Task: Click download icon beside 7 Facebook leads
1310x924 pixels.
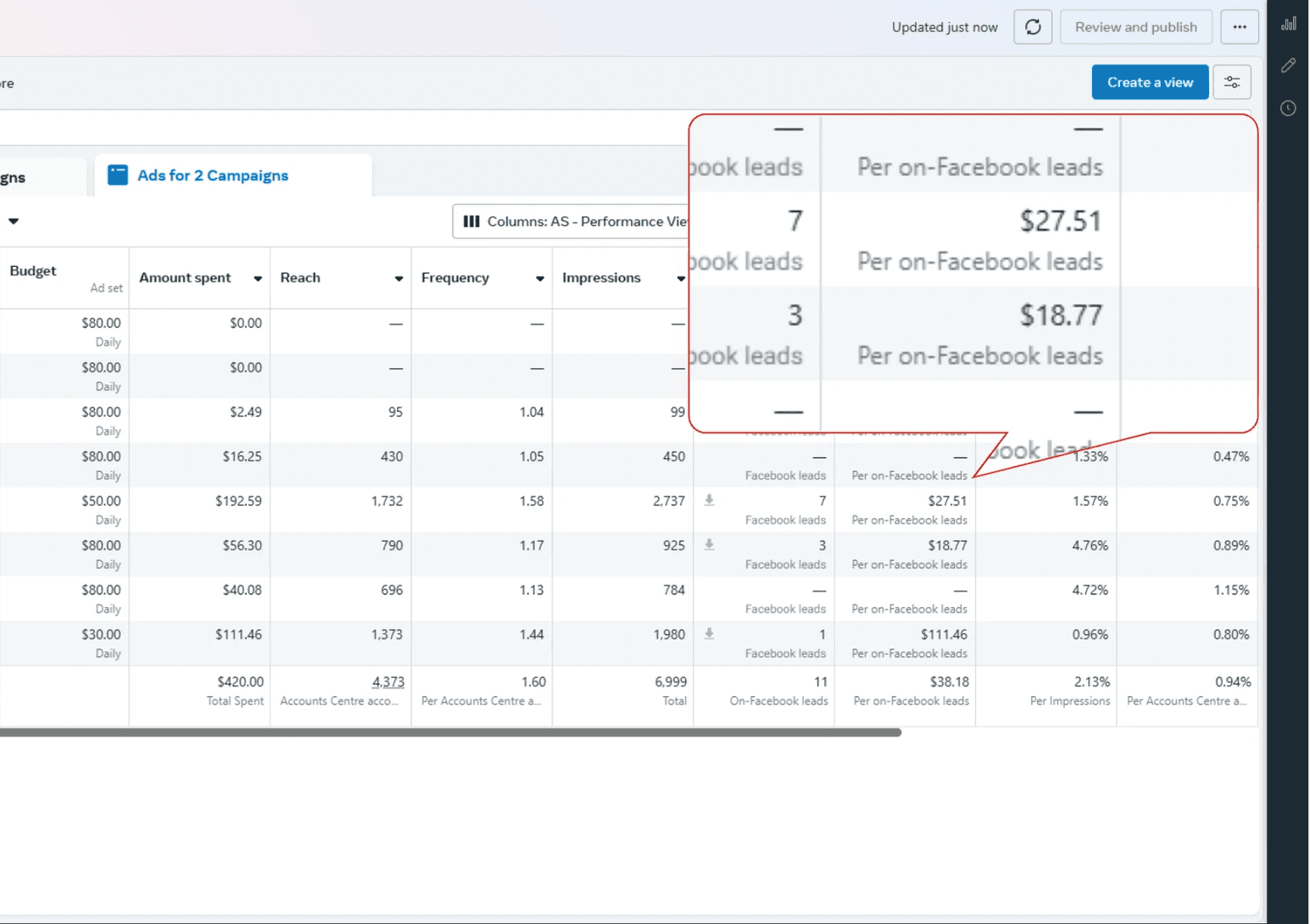Action: point(710,500)
